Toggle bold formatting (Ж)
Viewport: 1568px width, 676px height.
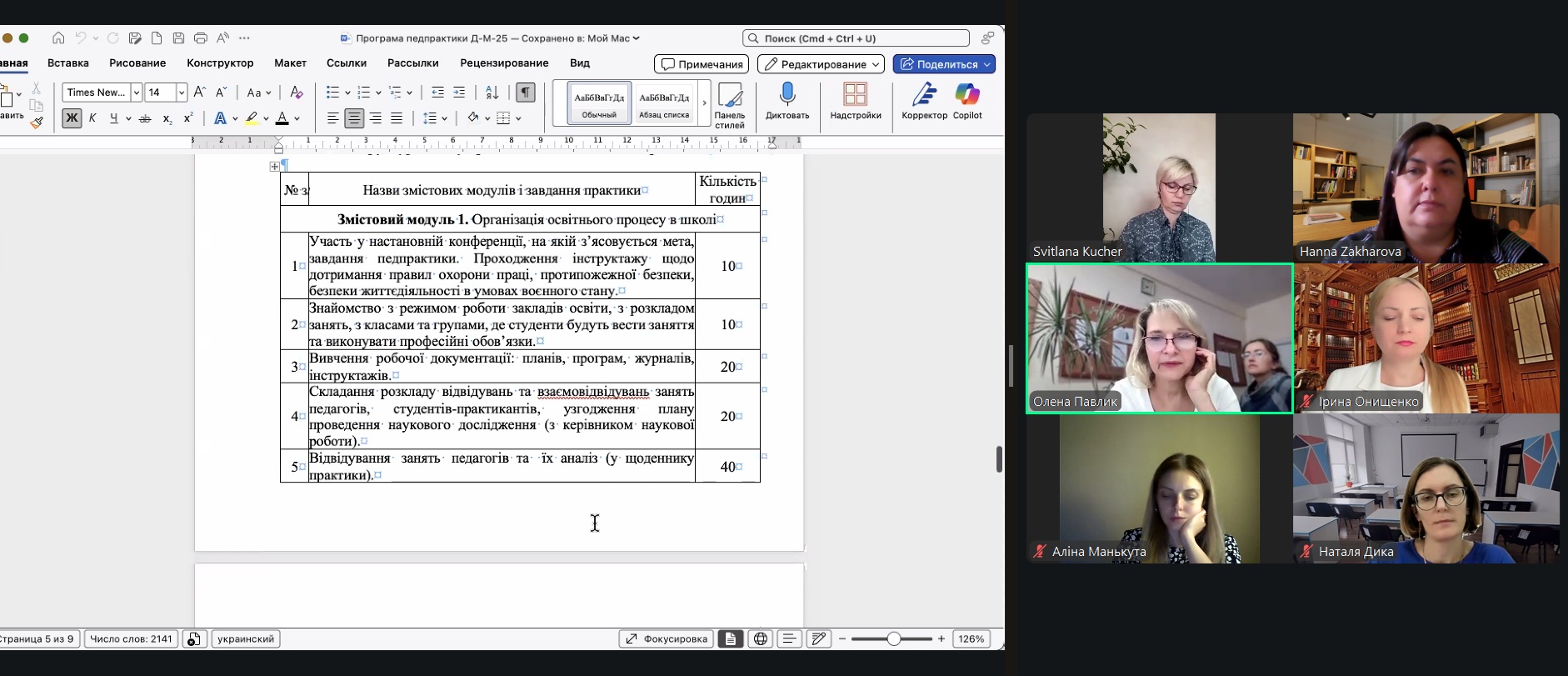(x=72, y=118)
